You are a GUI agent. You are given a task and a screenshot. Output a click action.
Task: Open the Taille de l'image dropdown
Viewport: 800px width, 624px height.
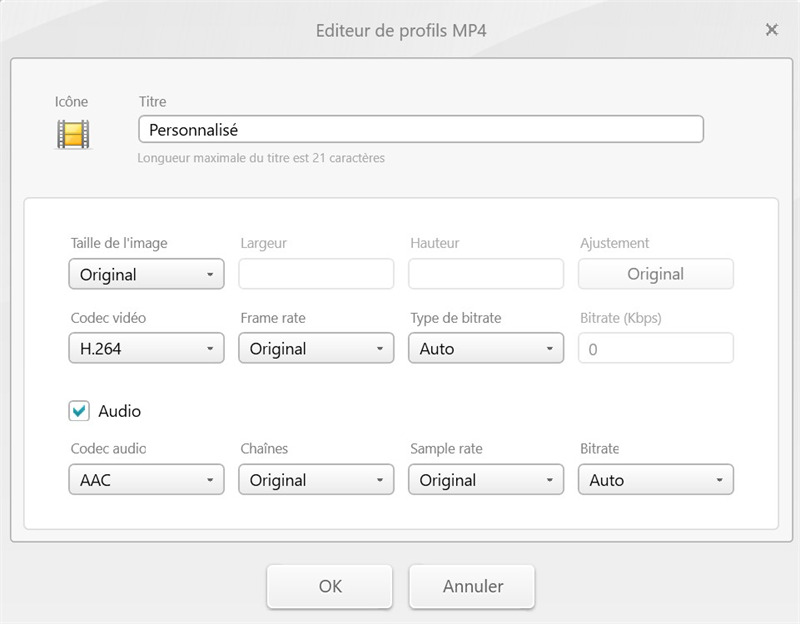tap(146, 274)
